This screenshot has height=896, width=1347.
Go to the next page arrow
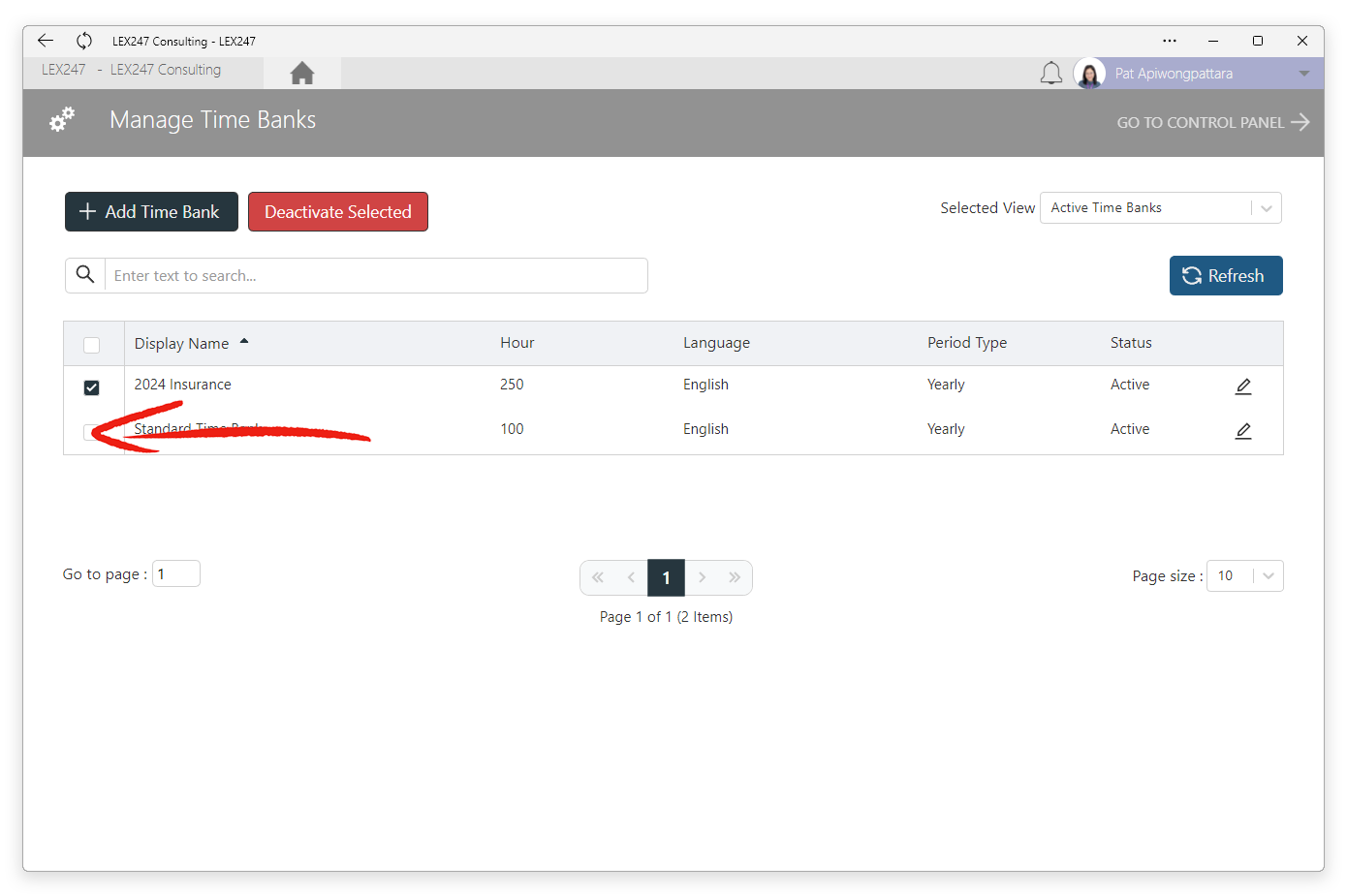click(x=703, y=577)
